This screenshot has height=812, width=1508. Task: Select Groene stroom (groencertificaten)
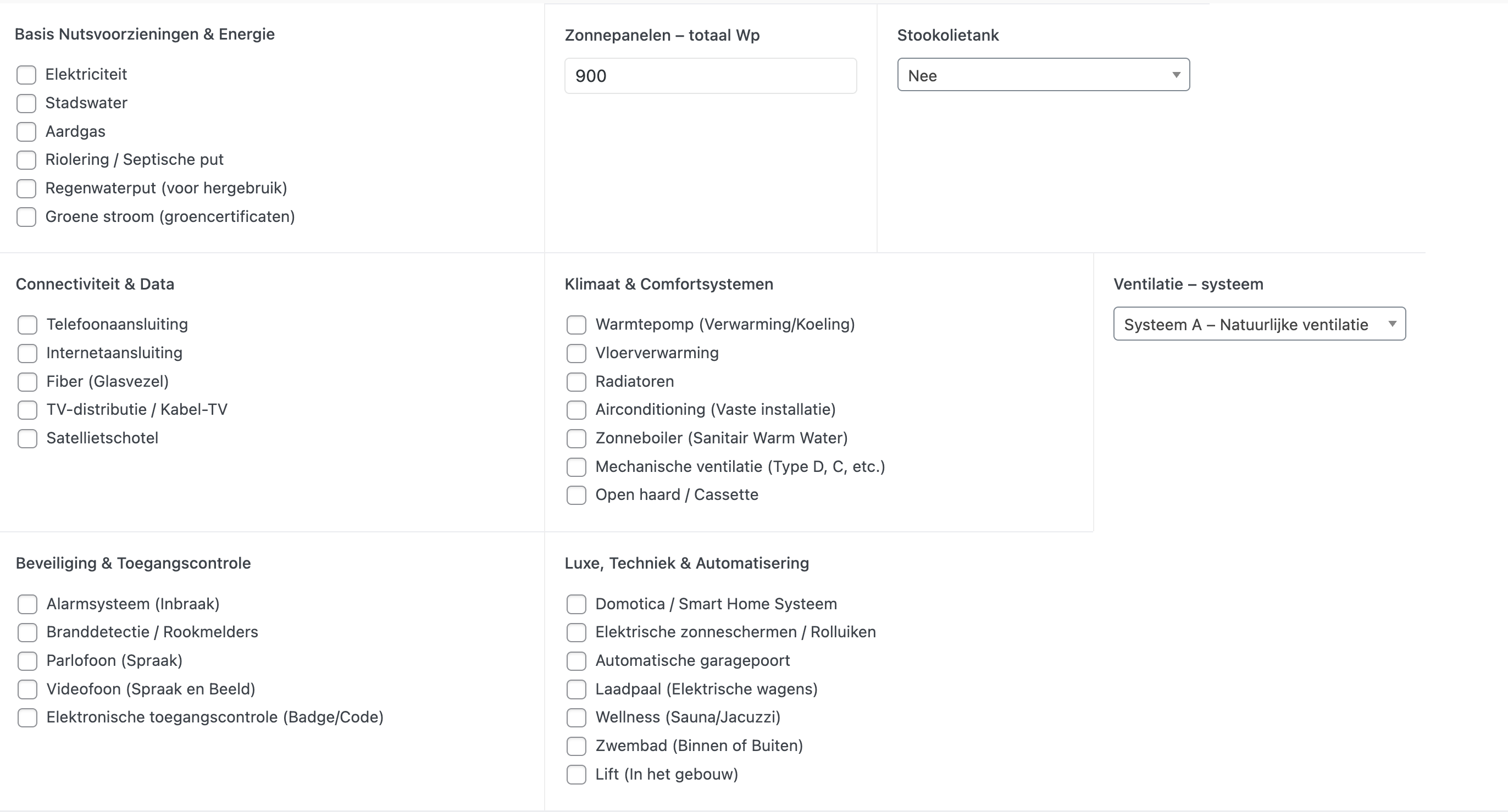click(26, 217)
